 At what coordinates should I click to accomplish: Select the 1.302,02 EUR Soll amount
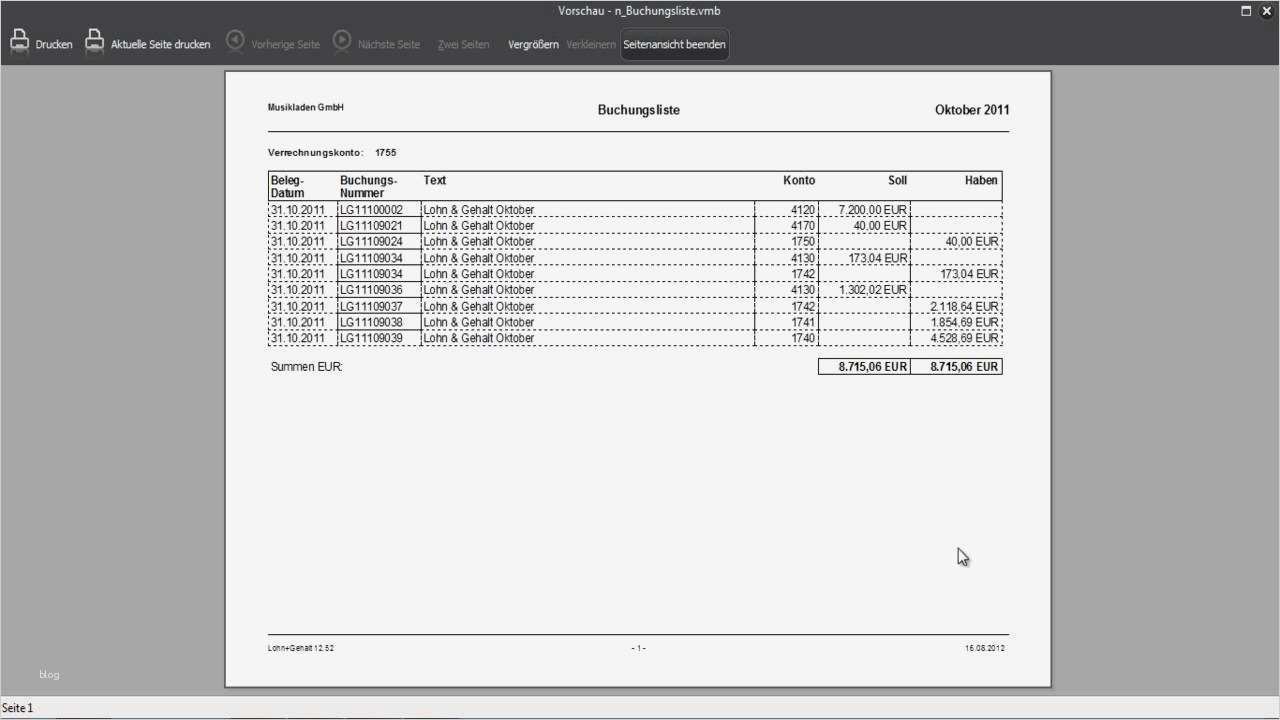[x=872, y=290]
